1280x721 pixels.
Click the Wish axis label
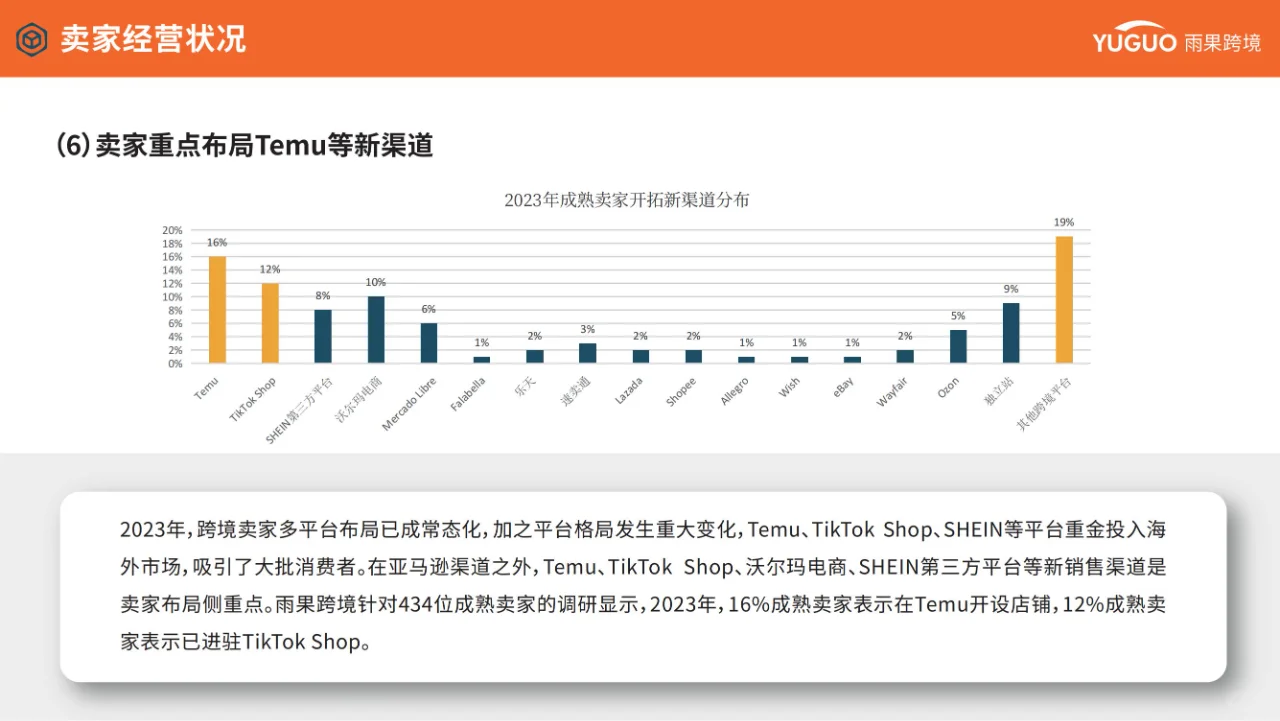point(790,387)
